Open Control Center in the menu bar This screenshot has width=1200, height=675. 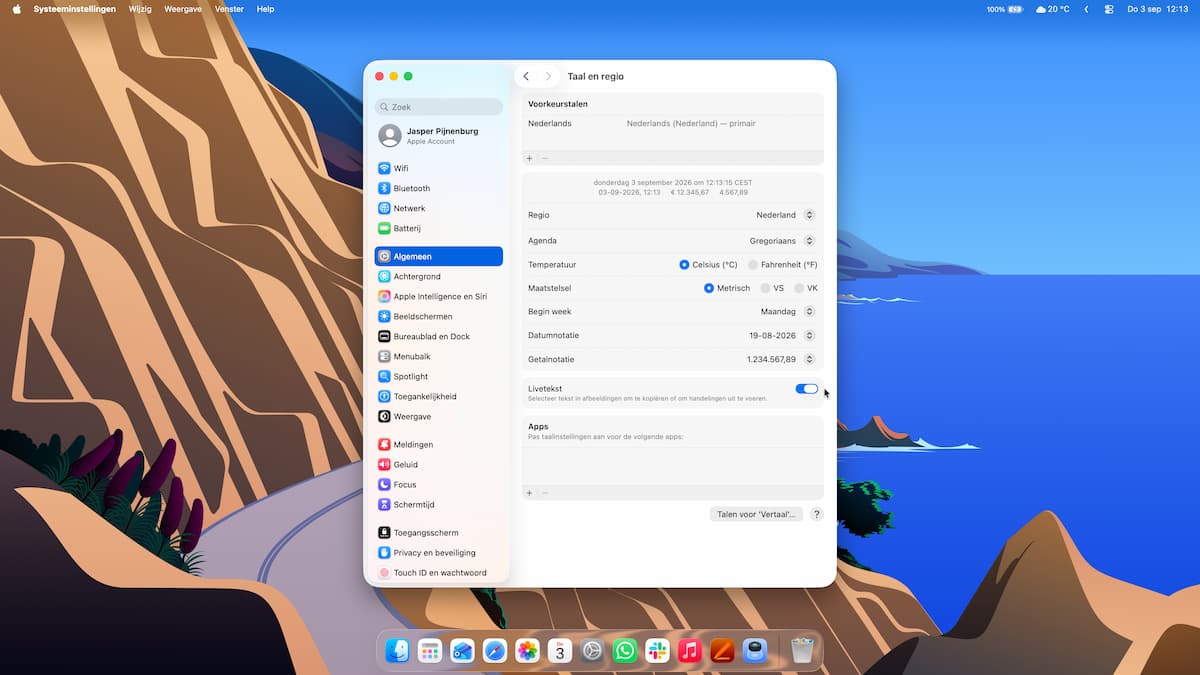pos(1109,9)
